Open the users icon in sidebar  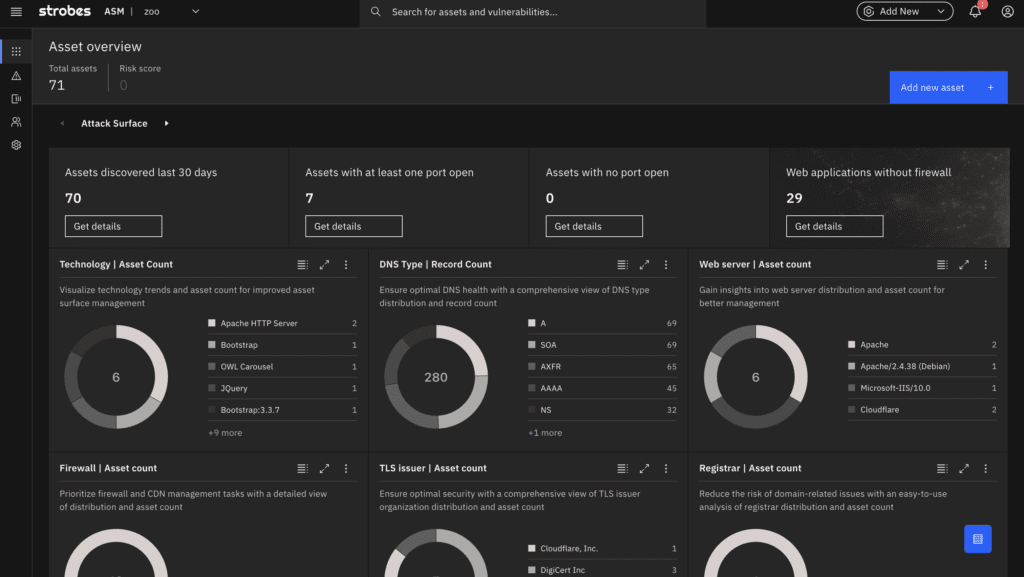[16, 122]
